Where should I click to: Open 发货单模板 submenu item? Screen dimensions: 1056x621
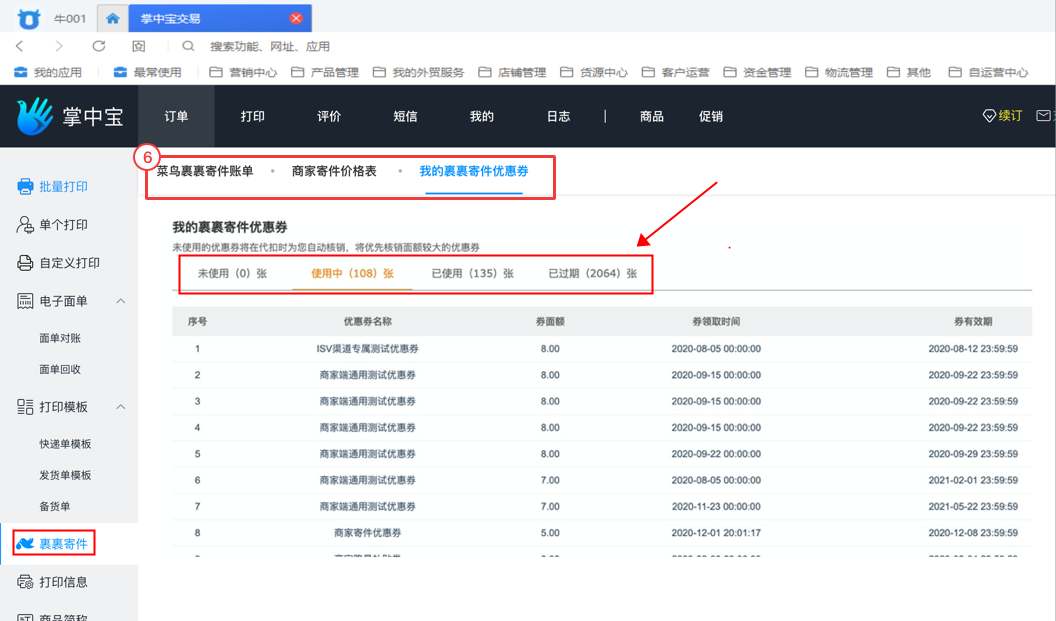(x=65, y=475)
